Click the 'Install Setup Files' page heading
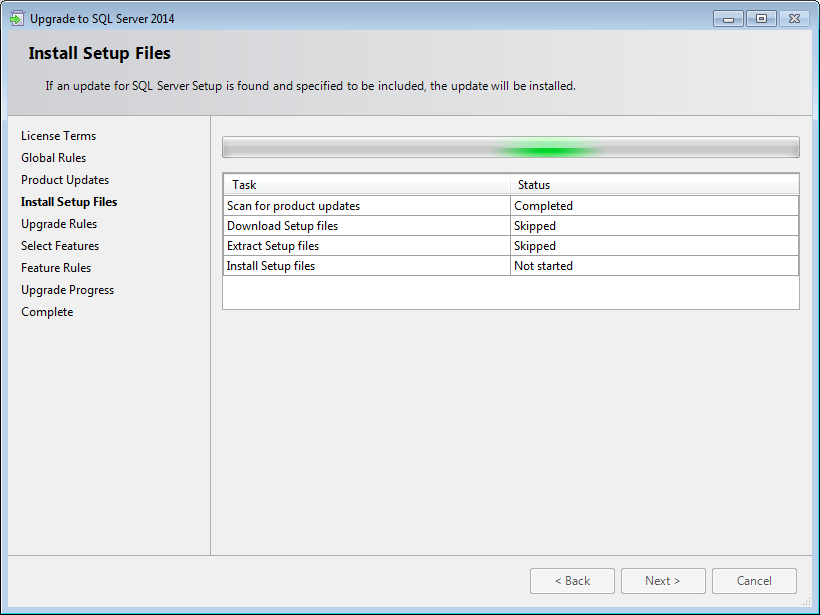The height and width of the screenshot is (615, 820). click(x=99, y=53)
